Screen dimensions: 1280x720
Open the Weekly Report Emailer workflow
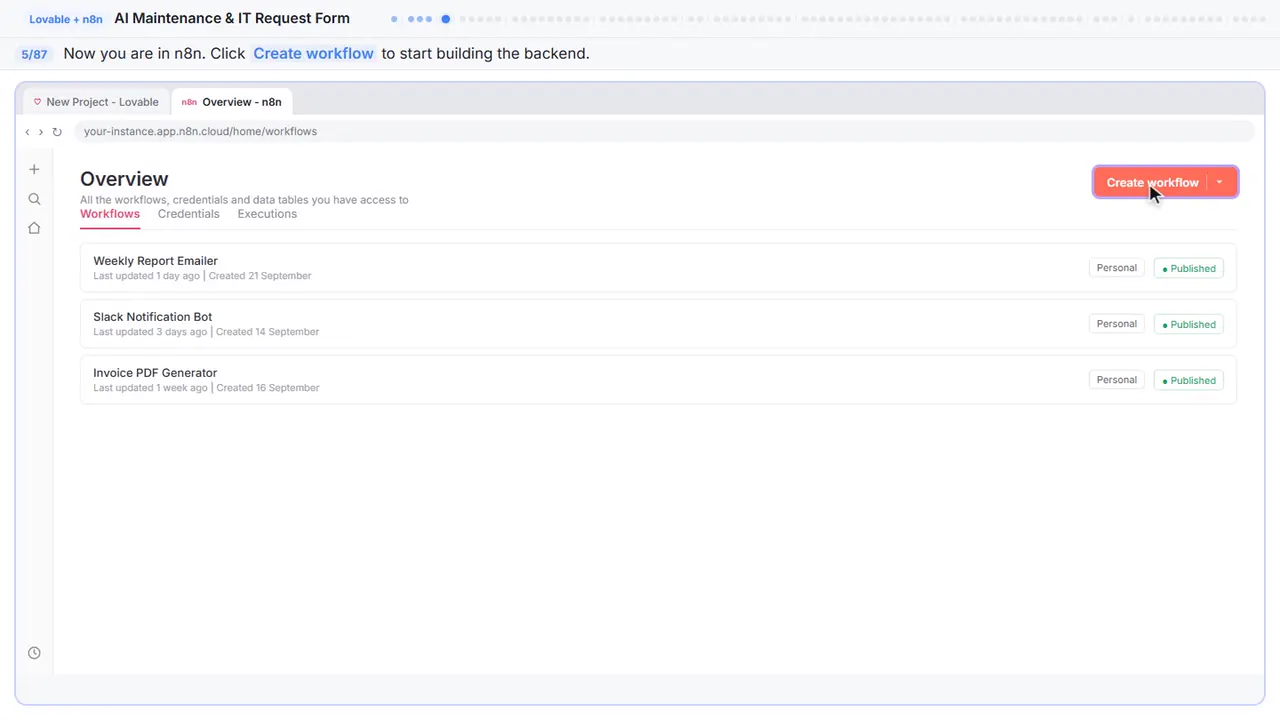658,268
